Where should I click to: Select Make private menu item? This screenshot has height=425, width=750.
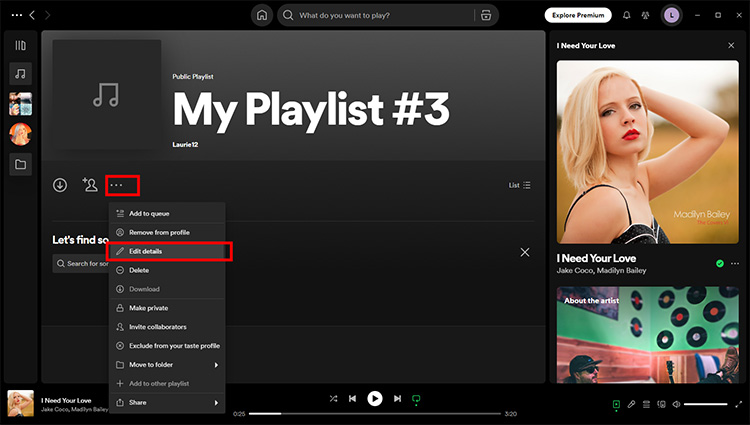pos(167,308)
